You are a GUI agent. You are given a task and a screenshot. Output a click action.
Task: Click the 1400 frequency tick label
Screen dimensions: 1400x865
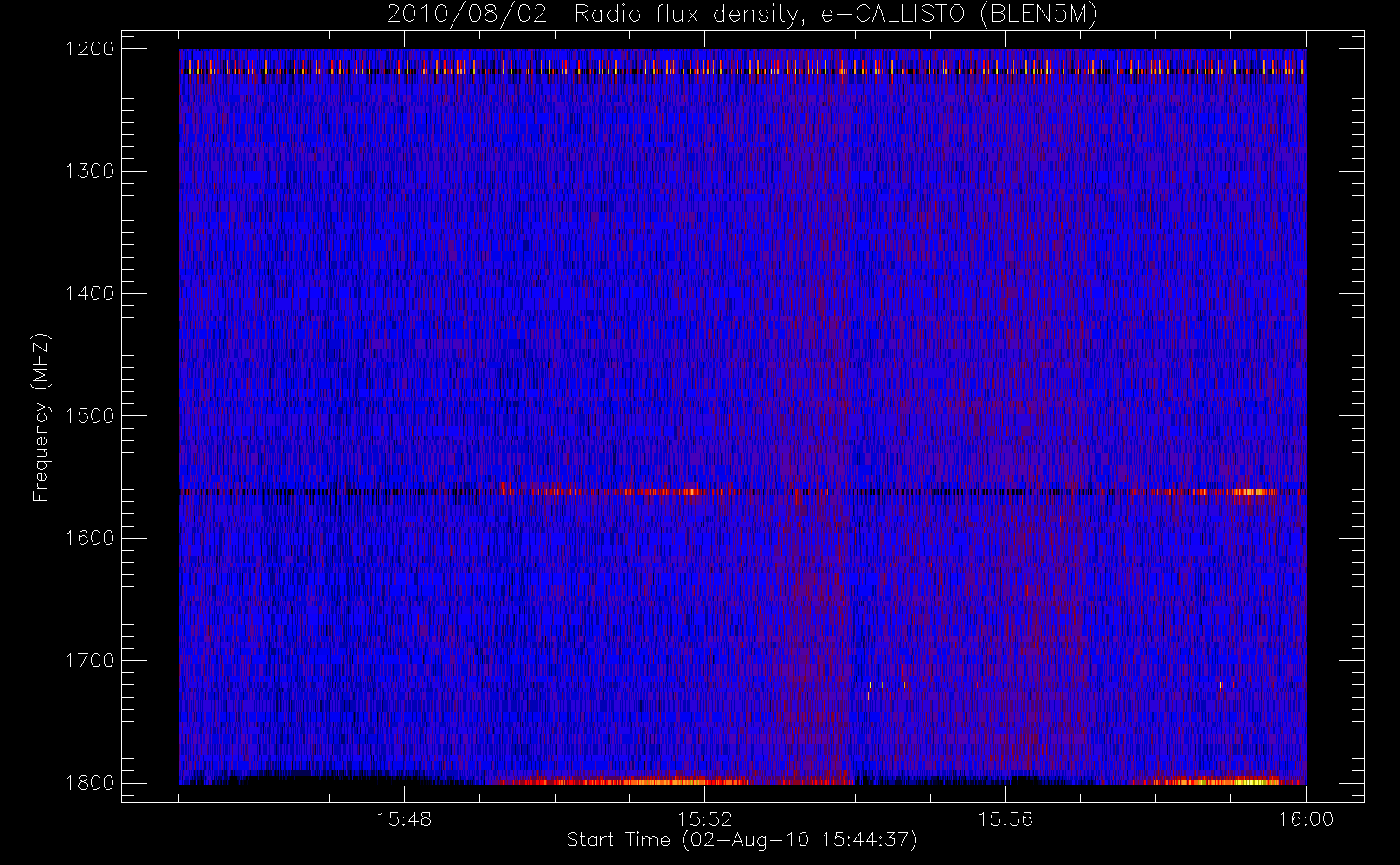[90, 294]
